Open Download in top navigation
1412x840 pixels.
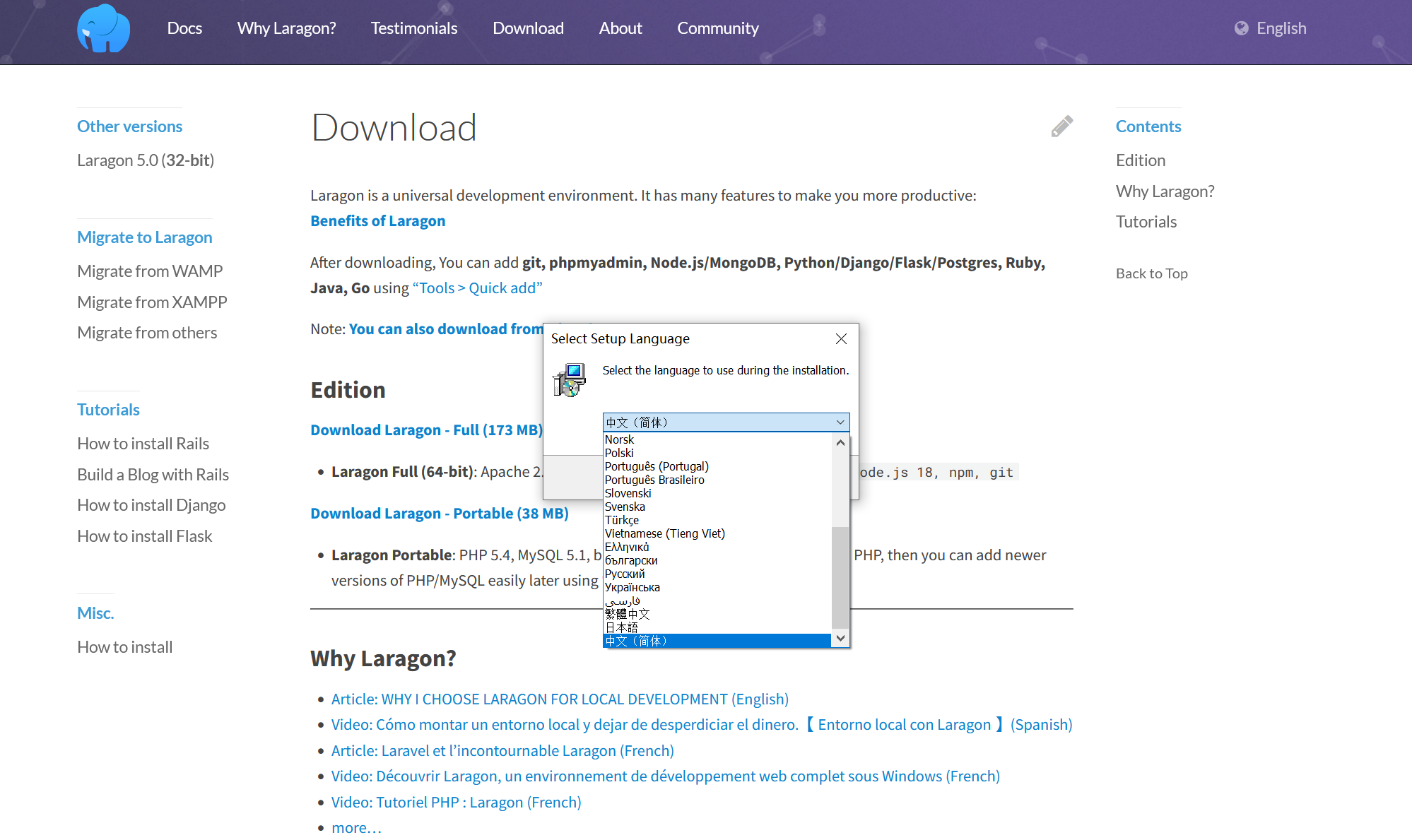pos(528,28)
